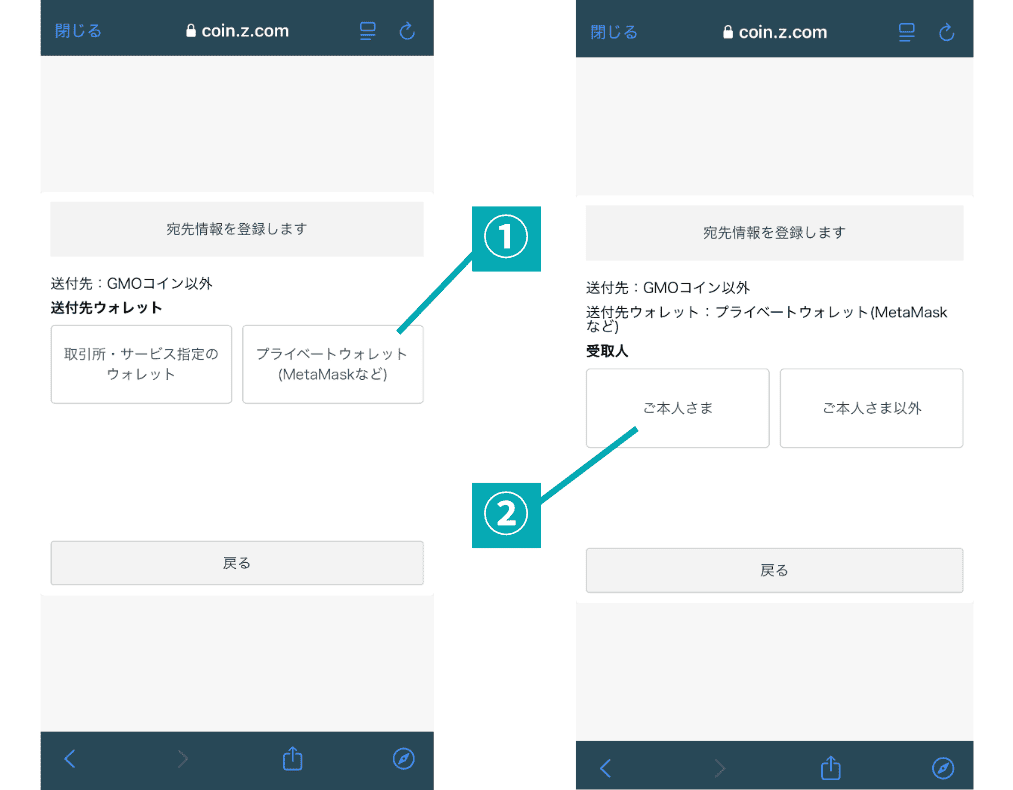Open Safari compass icon on the right screen
Image resolution: width=1013 pixels, height=790 pixels.
click(942, 768)
